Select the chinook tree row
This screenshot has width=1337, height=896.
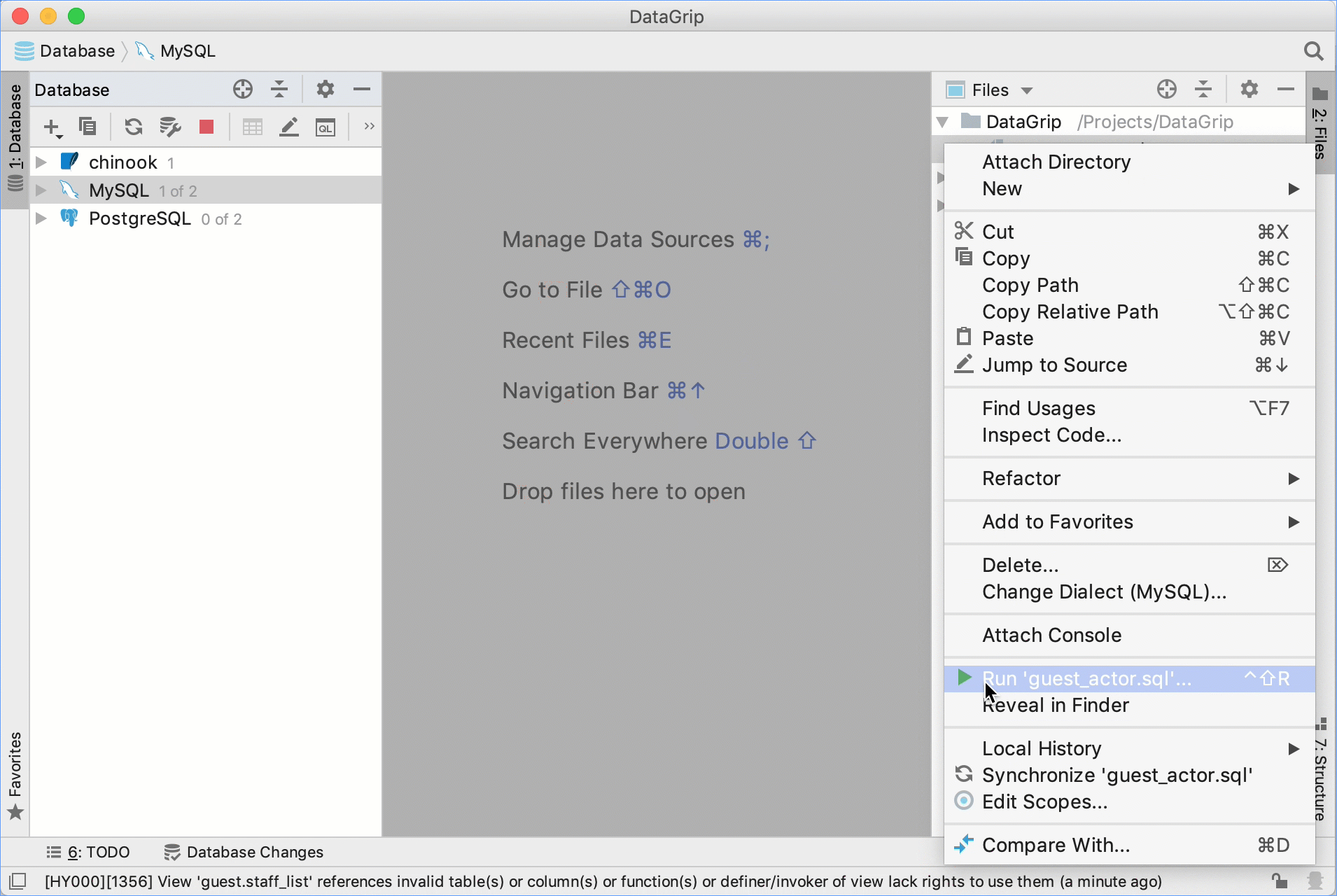(x=206, y=162)
